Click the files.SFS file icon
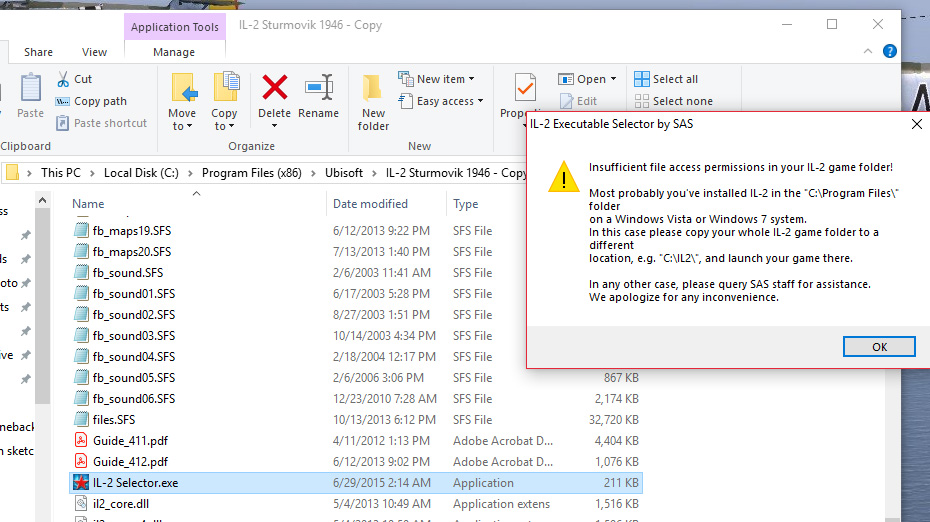This screenshot has height=522, width=930. coord(81,419)
